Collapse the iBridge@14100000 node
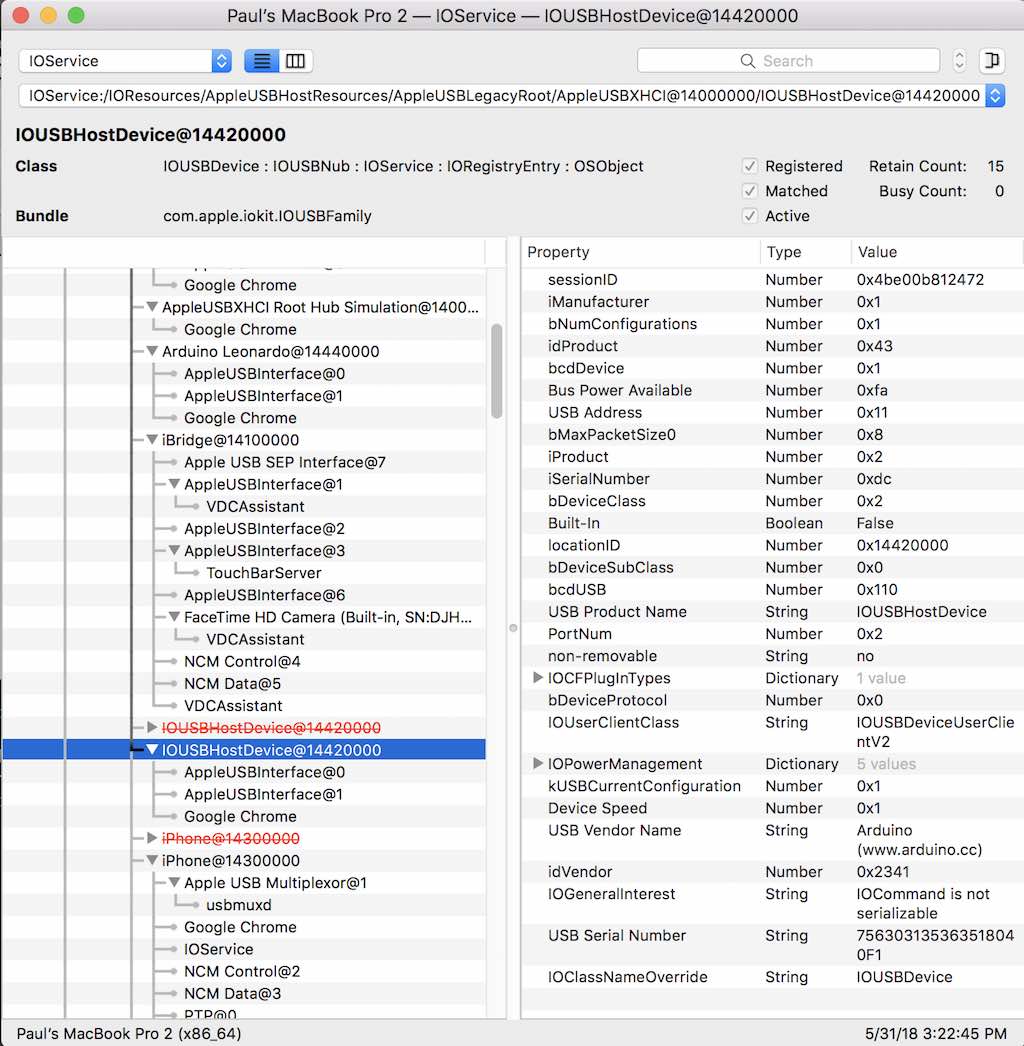This screenshot has width=1024, height=1046. coord(152,440)
